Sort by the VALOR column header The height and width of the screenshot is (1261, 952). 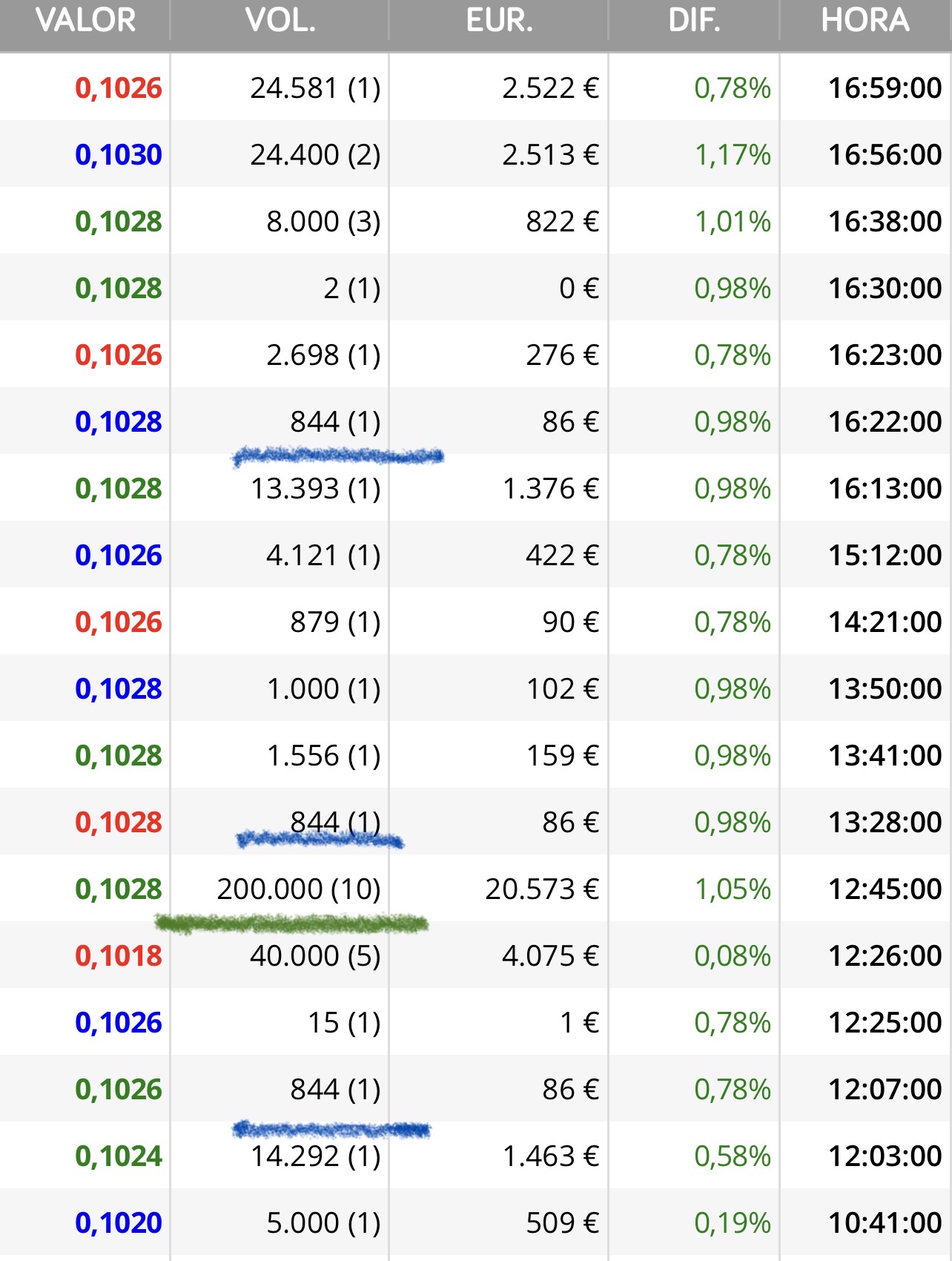click(85, 21)
